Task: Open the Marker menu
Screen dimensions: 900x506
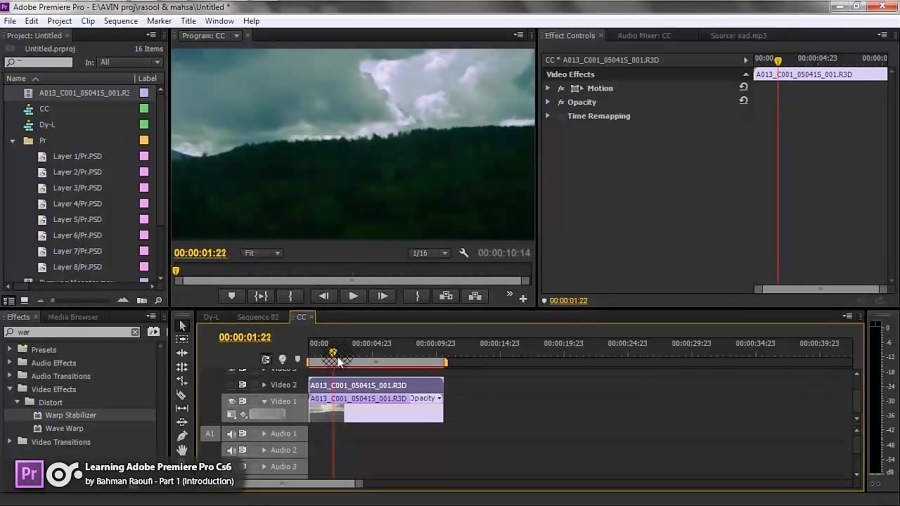Action: [x=159, y=21]
